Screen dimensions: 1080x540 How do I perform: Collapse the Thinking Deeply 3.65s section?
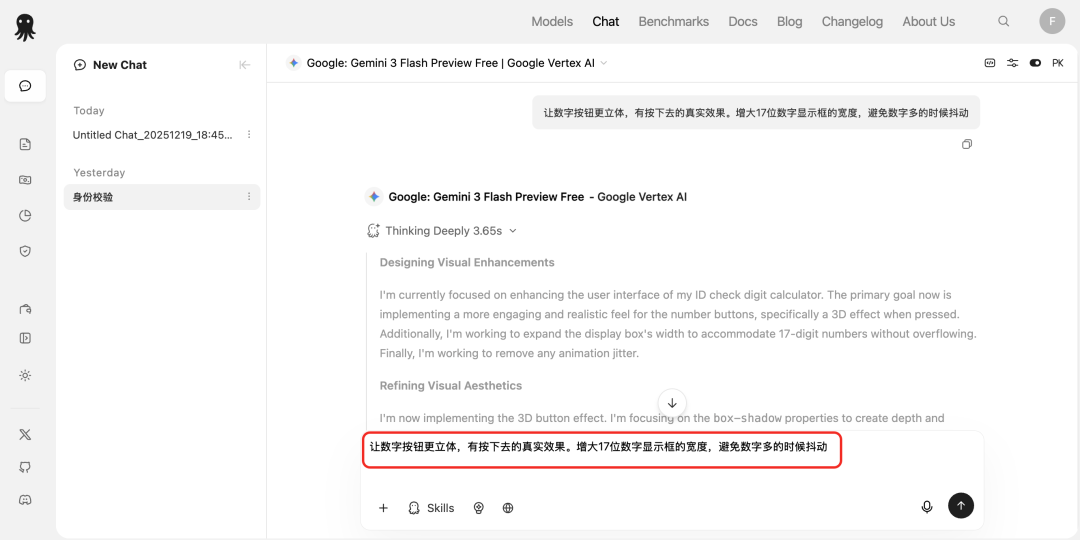coord(442,231)
